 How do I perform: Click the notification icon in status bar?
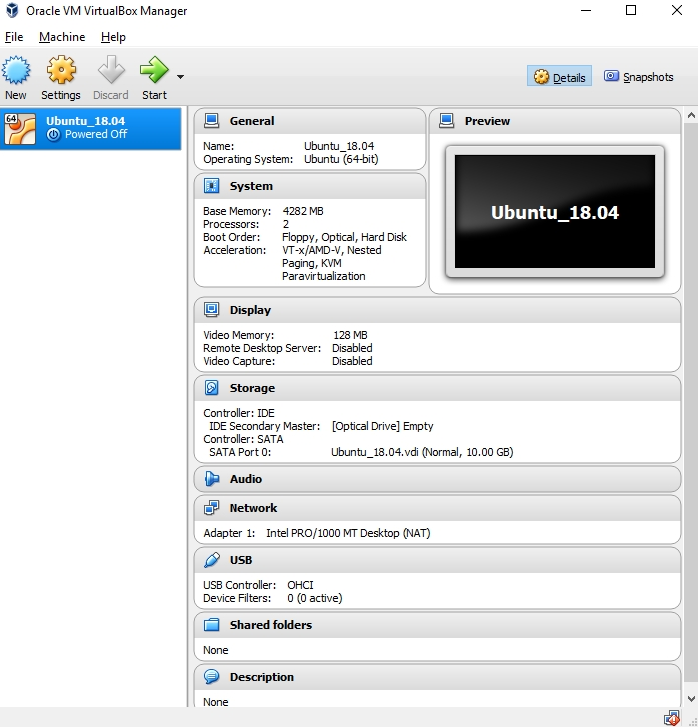pos(672,718)
